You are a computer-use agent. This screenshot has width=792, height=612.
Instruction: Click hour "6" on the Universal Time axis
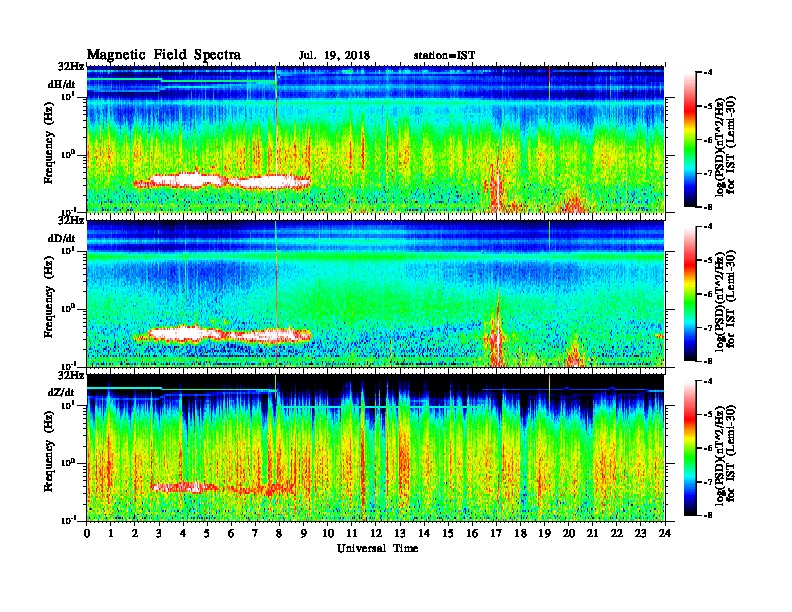[231, 534]
